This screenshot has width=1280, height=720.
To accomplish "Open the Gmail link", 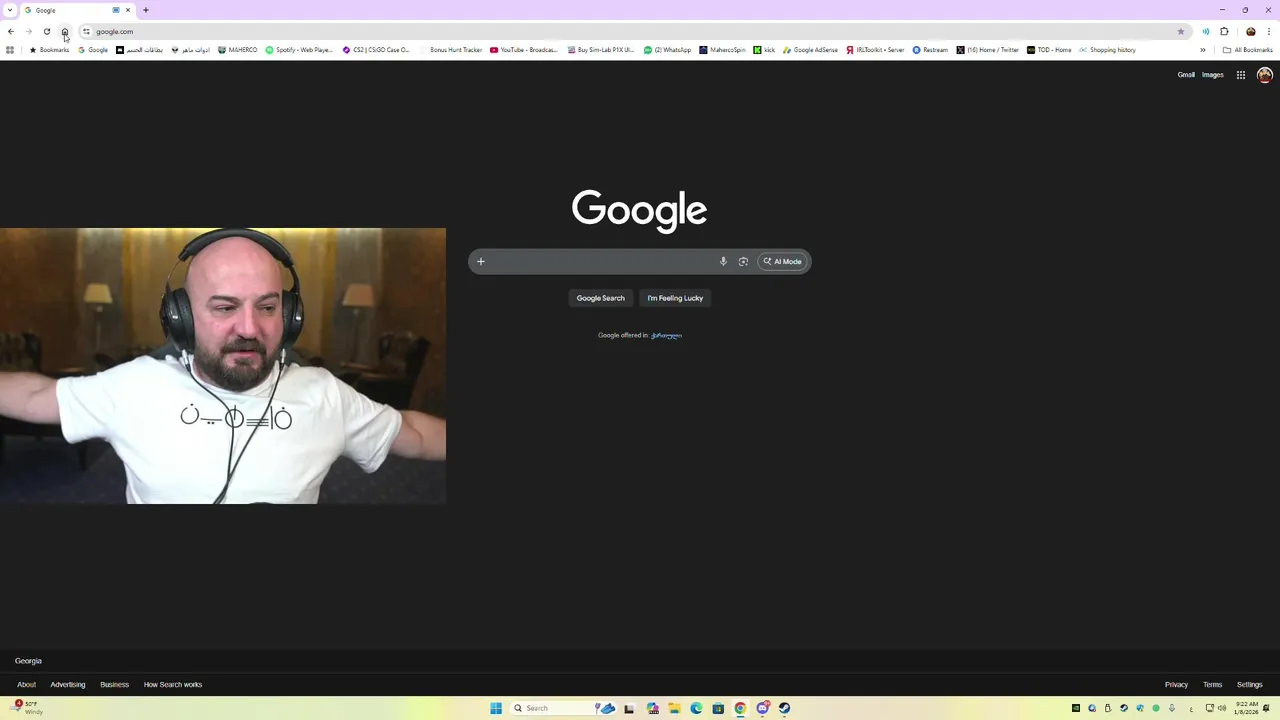I will (1186, 75).
